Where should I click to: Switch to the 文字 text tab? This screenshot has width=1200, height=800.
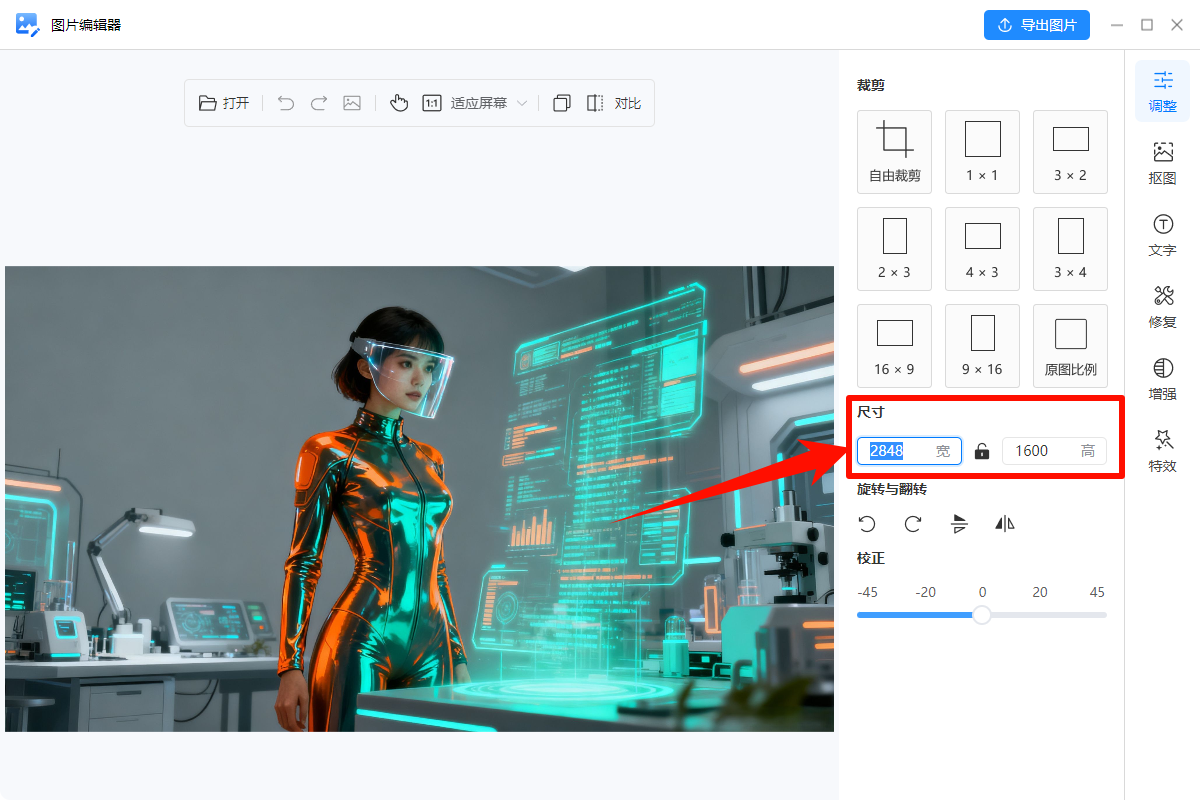[x=1162, y=234]
